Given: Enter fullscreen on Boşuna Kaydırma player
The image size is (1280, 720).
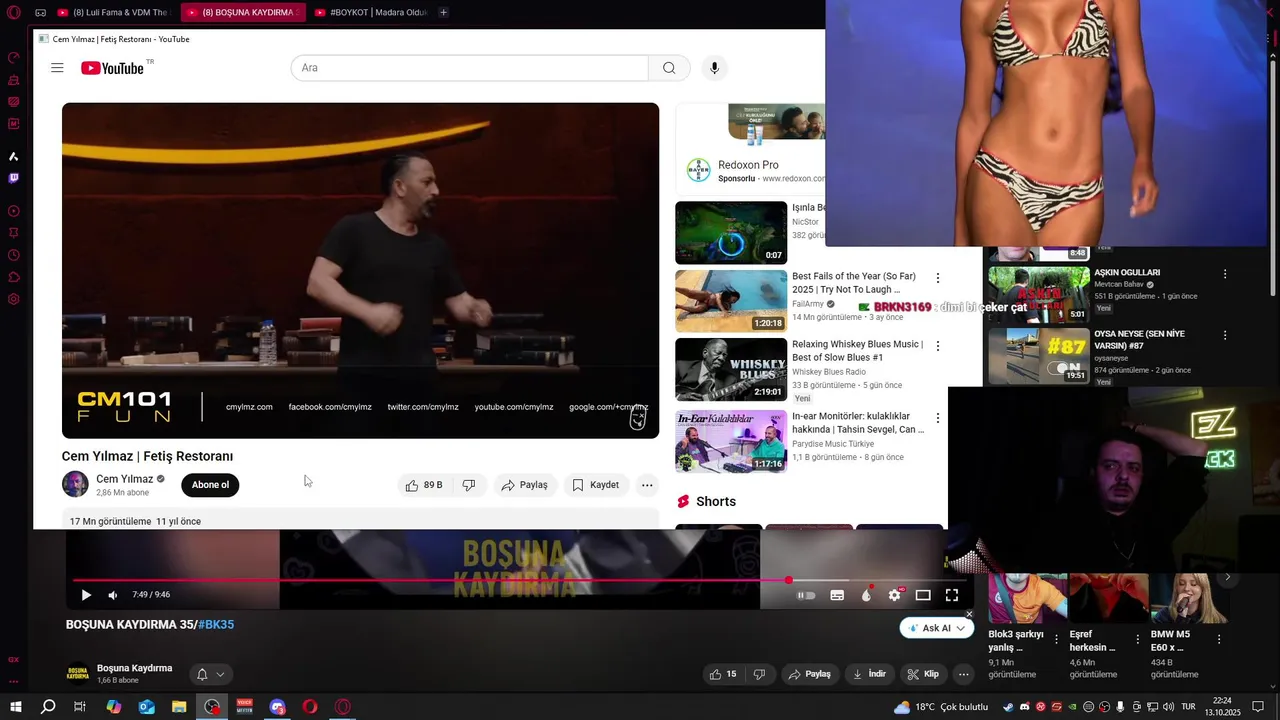Looking at the screenshot, I should pos(952,595).
